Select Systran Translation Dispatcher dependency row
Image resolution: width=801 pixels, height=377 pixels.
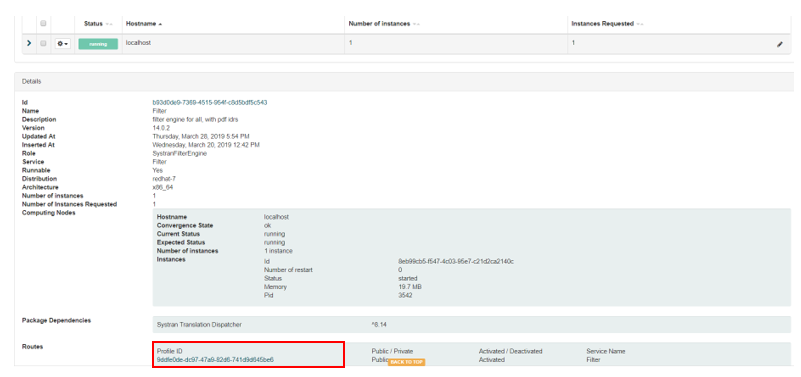tap(471, 324)
